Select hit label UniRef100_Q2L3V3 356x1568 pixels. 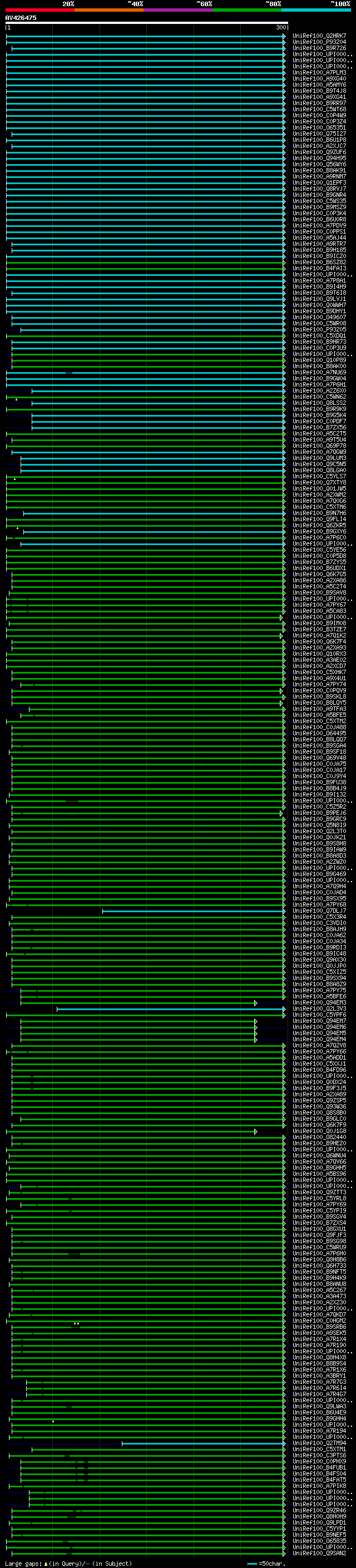pos(319,1008)
